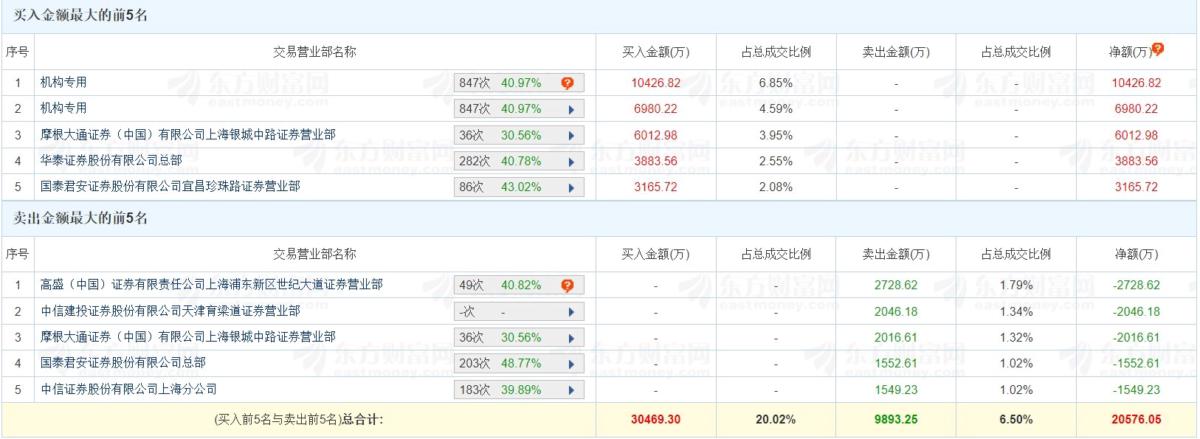Click 203次 48.77% stats for 国泰君安总部
This screenshot has height=439, width=1200.
(519, 364)
